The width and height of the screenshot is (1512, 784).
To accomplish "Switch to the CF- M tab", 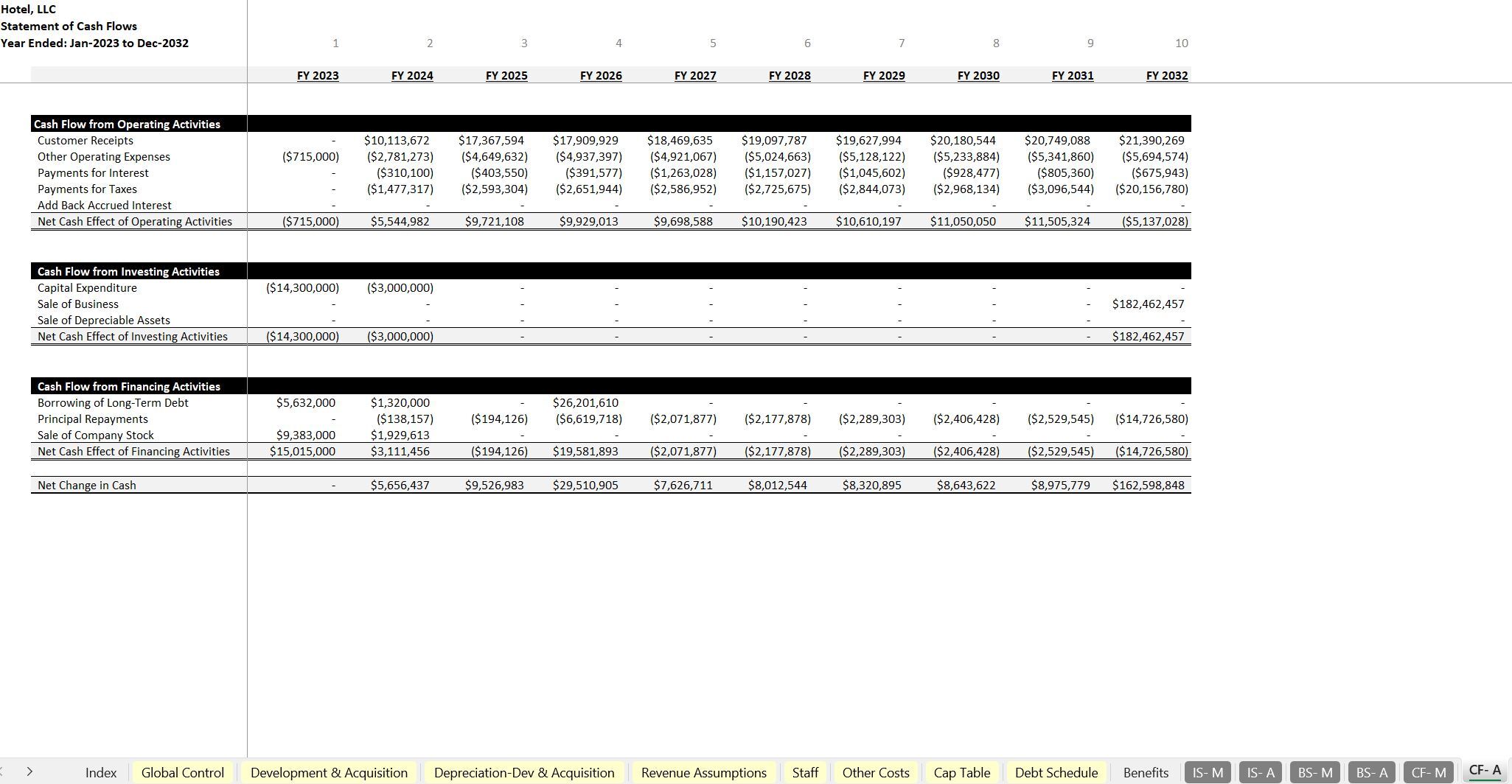I will click(x=1428, y=772).
